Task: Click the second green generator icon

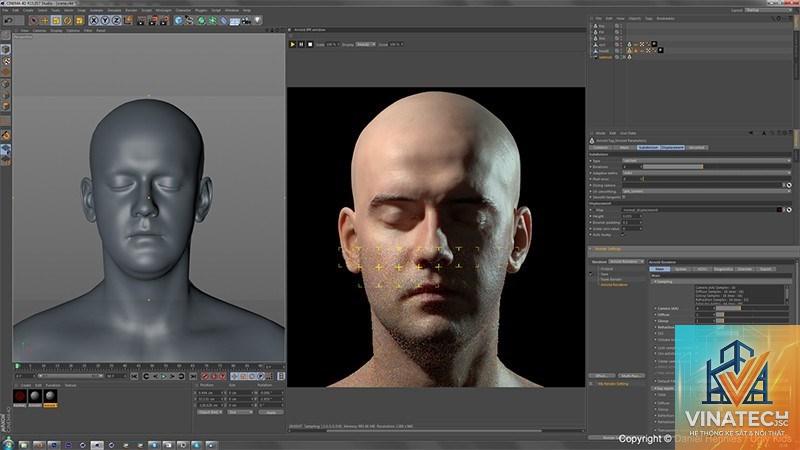Action: (x=212, y=20)
